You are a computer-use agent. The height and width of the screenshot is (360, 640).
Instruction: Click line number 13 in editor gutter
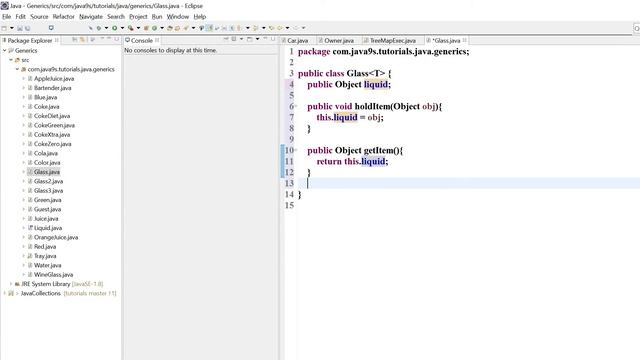coord(289,183)
